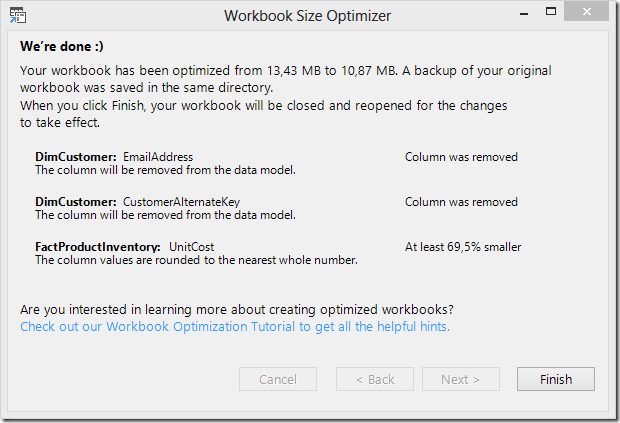Click the disabled Cancel button
Screen dimensions: 620x423
(x=278, y=379)
